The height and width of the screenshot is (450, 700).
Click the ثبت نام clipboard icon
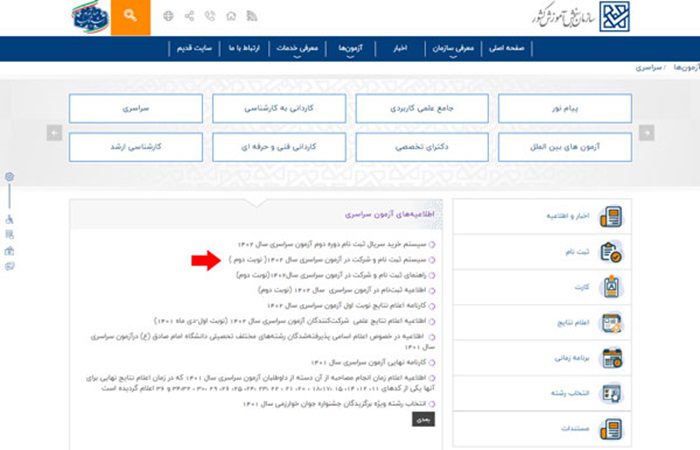point(611,252)
